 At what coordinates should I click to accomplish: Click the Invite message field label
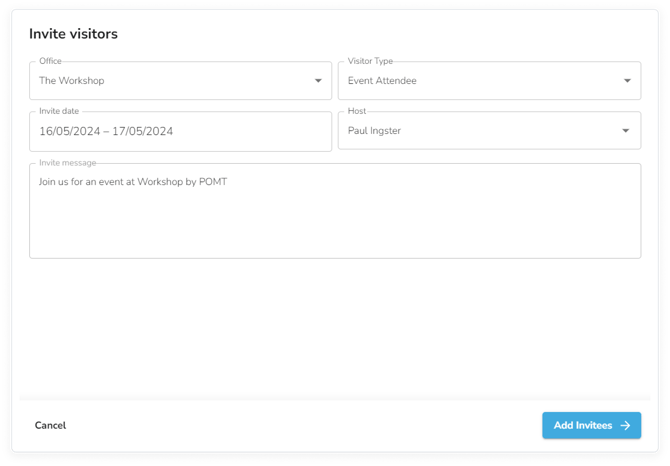pyautogui.click(x=68, y=163)
